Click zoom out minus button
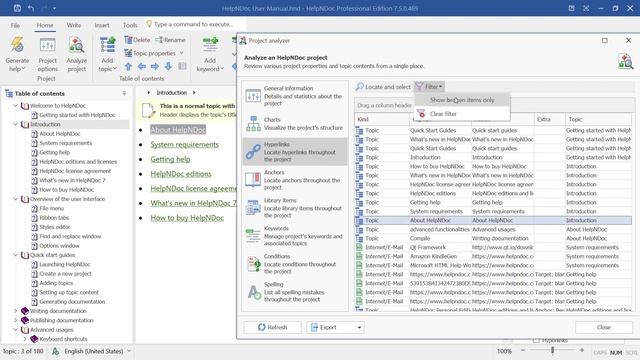Viewport: 640px width, 360px height. click(x=523, y=350)
